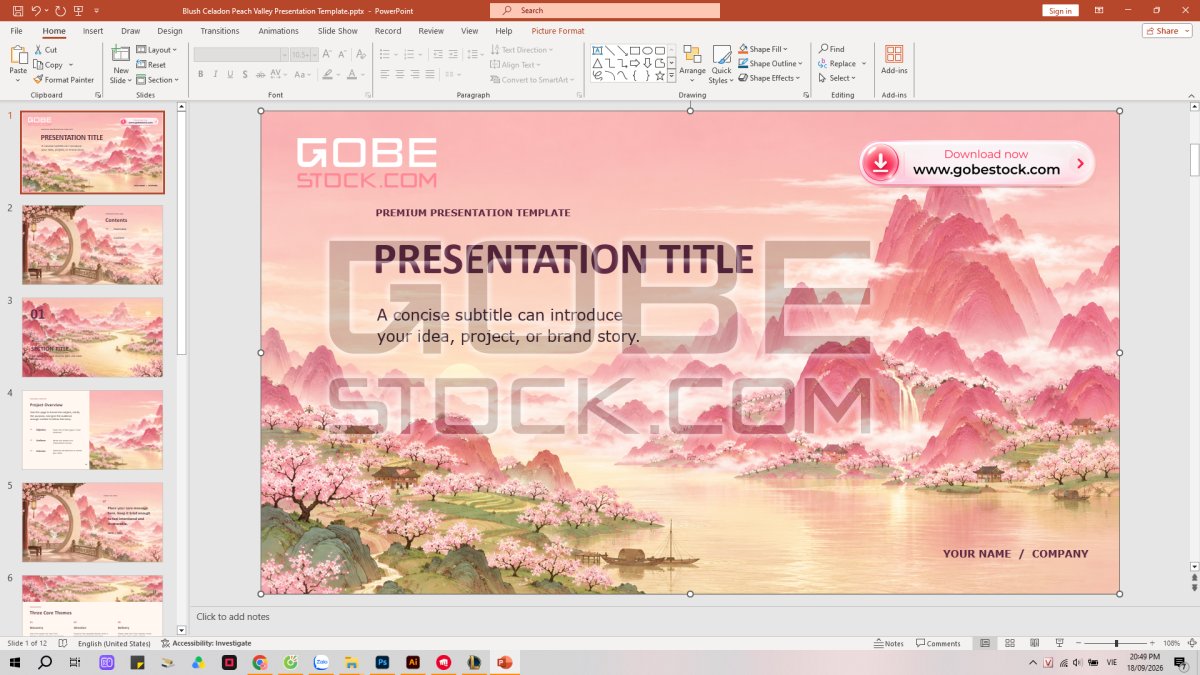Reset the slide layout
This screenshot has width=1200, height=675.
tap(150, 64)
